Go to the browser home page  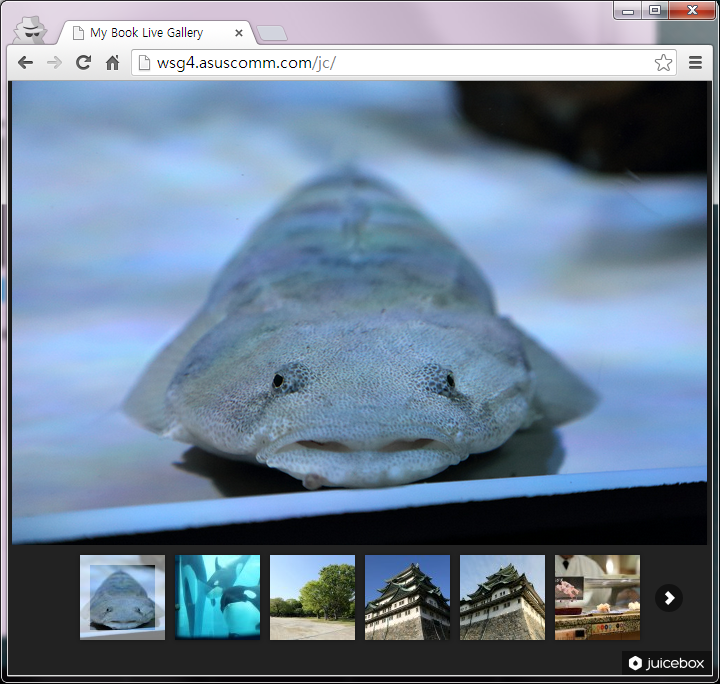[112, 63]
